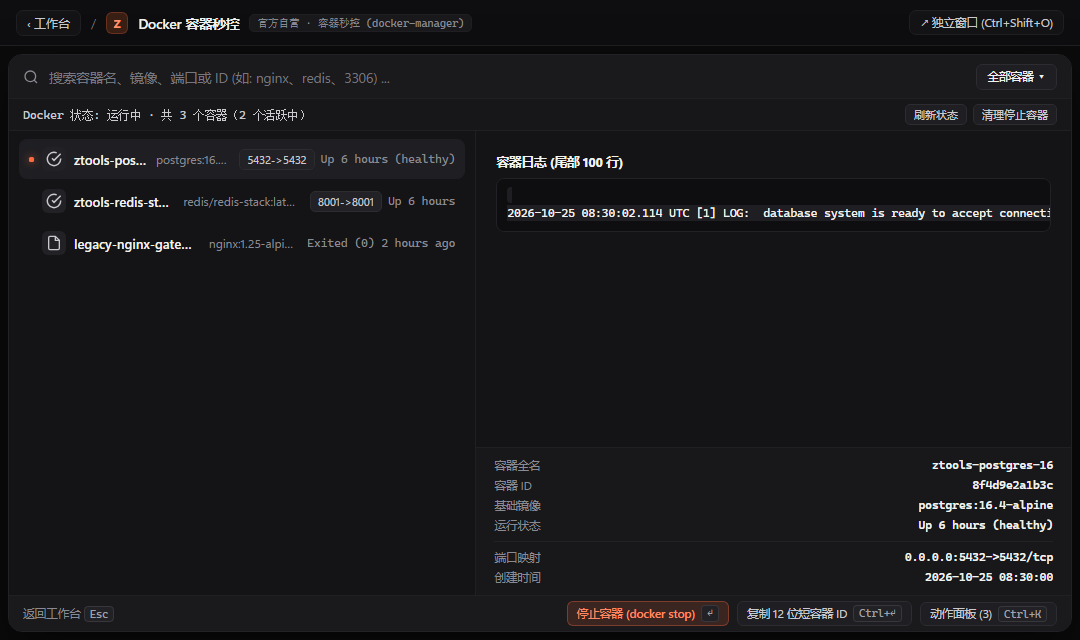Click the nginx:1.25-alpi... image label
The width and height of the screenshot is (1080, 640).
pos(251,244)
